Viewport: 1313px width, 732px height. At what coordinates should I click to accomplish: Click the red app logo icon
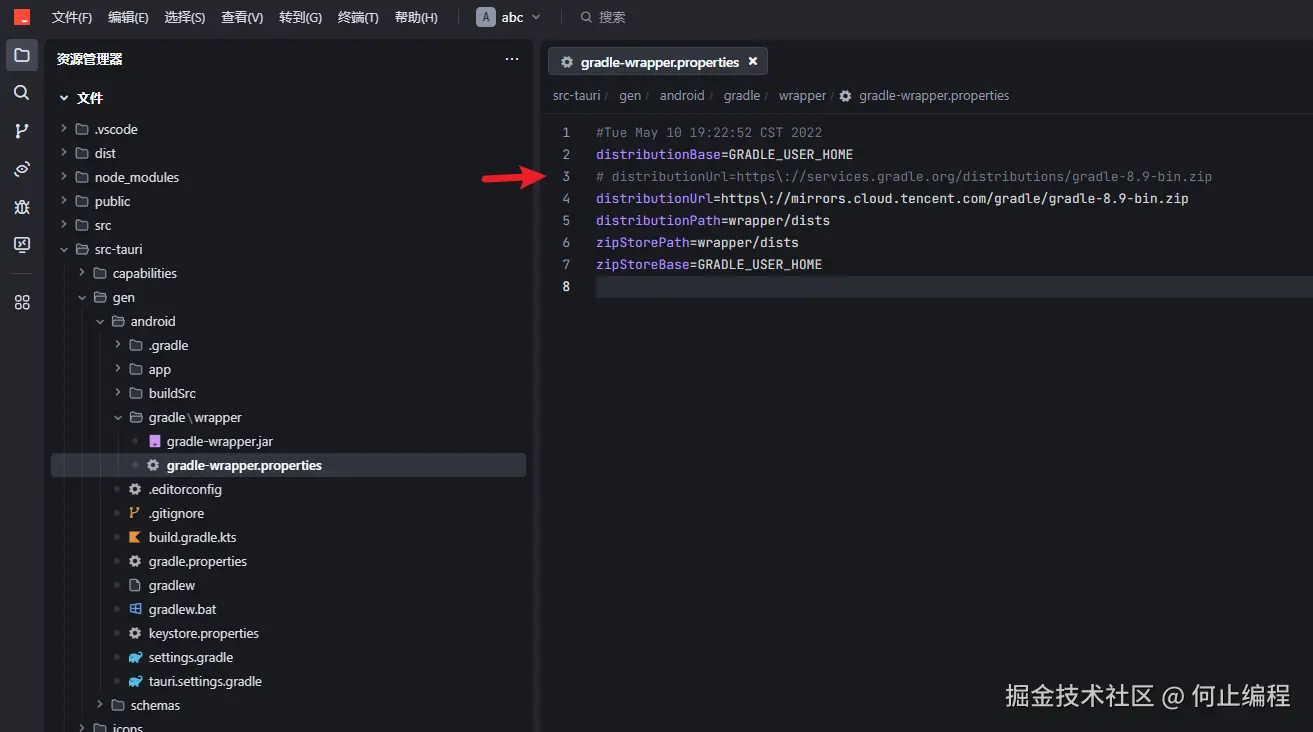coord(22,17)
